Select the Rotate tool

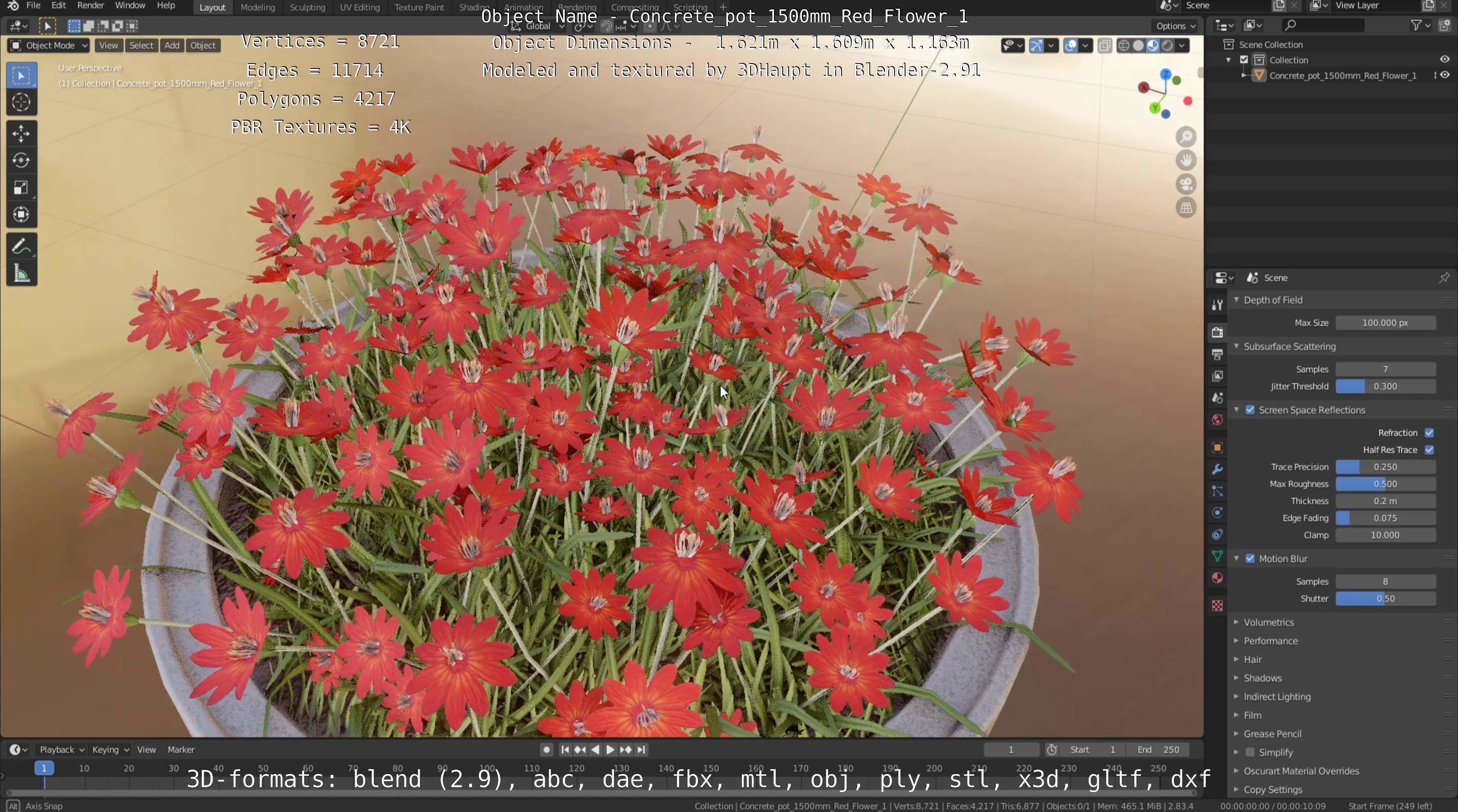[x=22, y=161]
